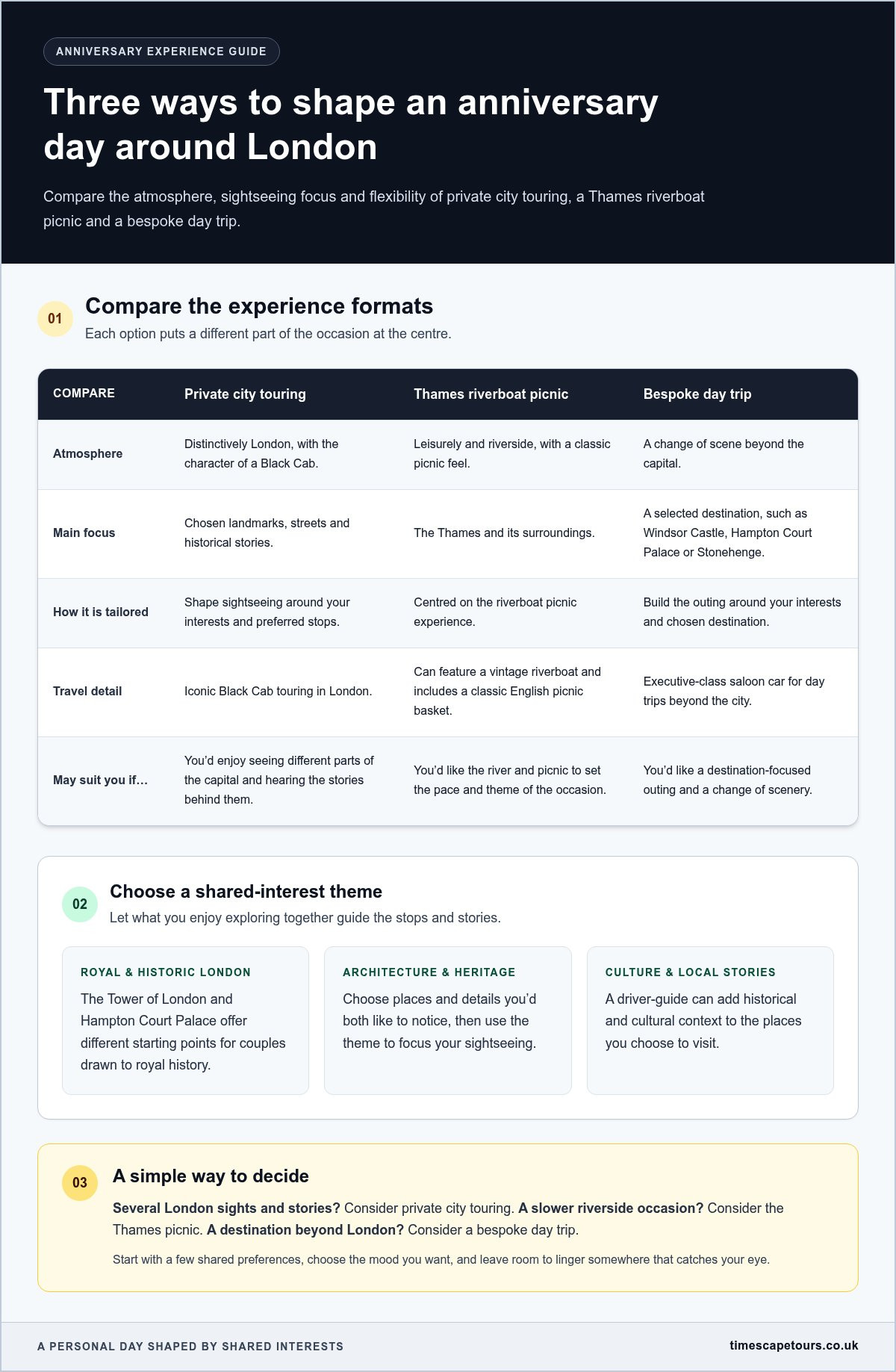Viewport: 896px width, 1372px height.
Task: Click the Travel detail row label
Action: (87, 691)
